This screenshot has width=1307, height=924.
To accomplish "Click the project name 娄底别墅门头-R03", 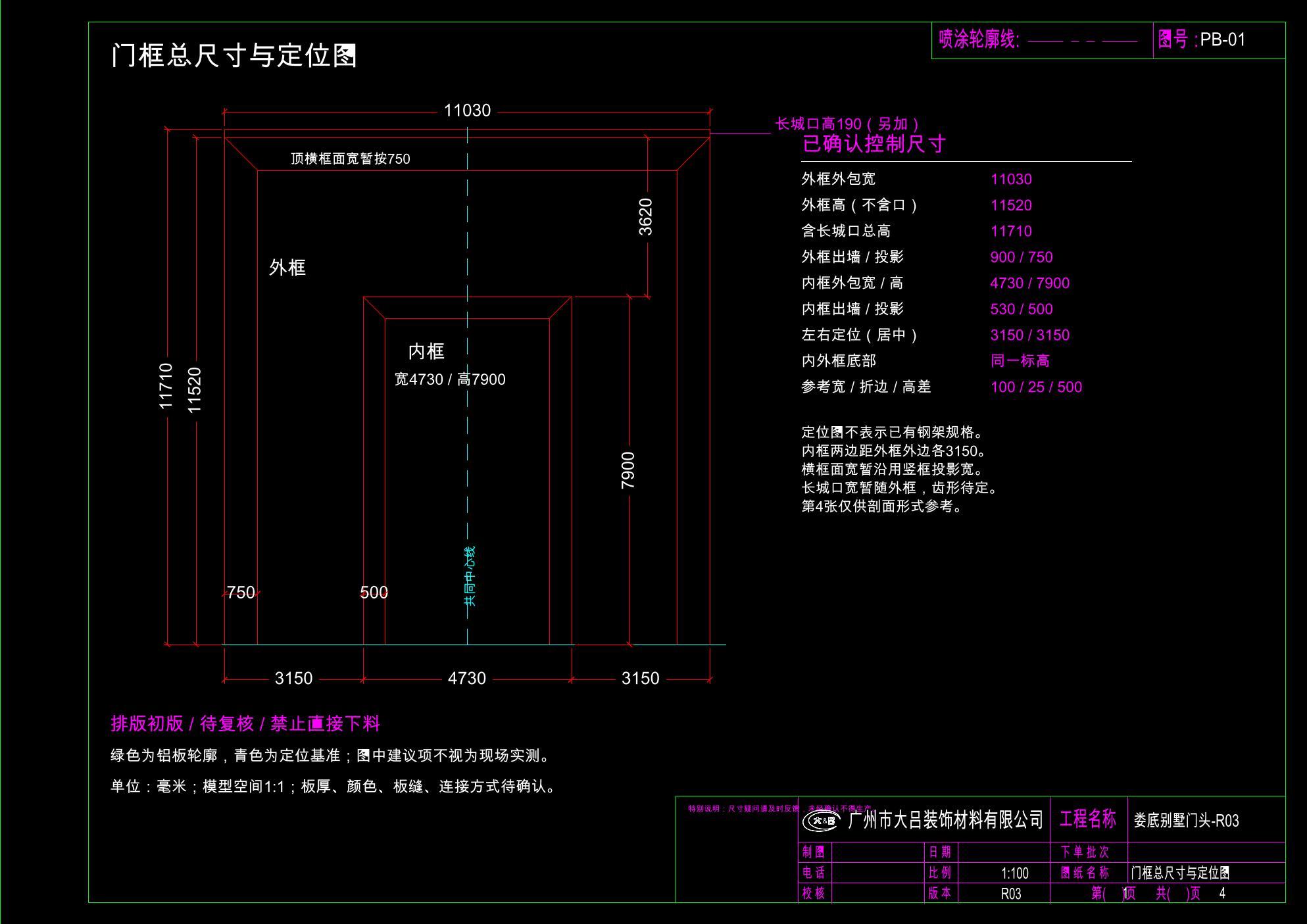I will tap(1186, 821).
